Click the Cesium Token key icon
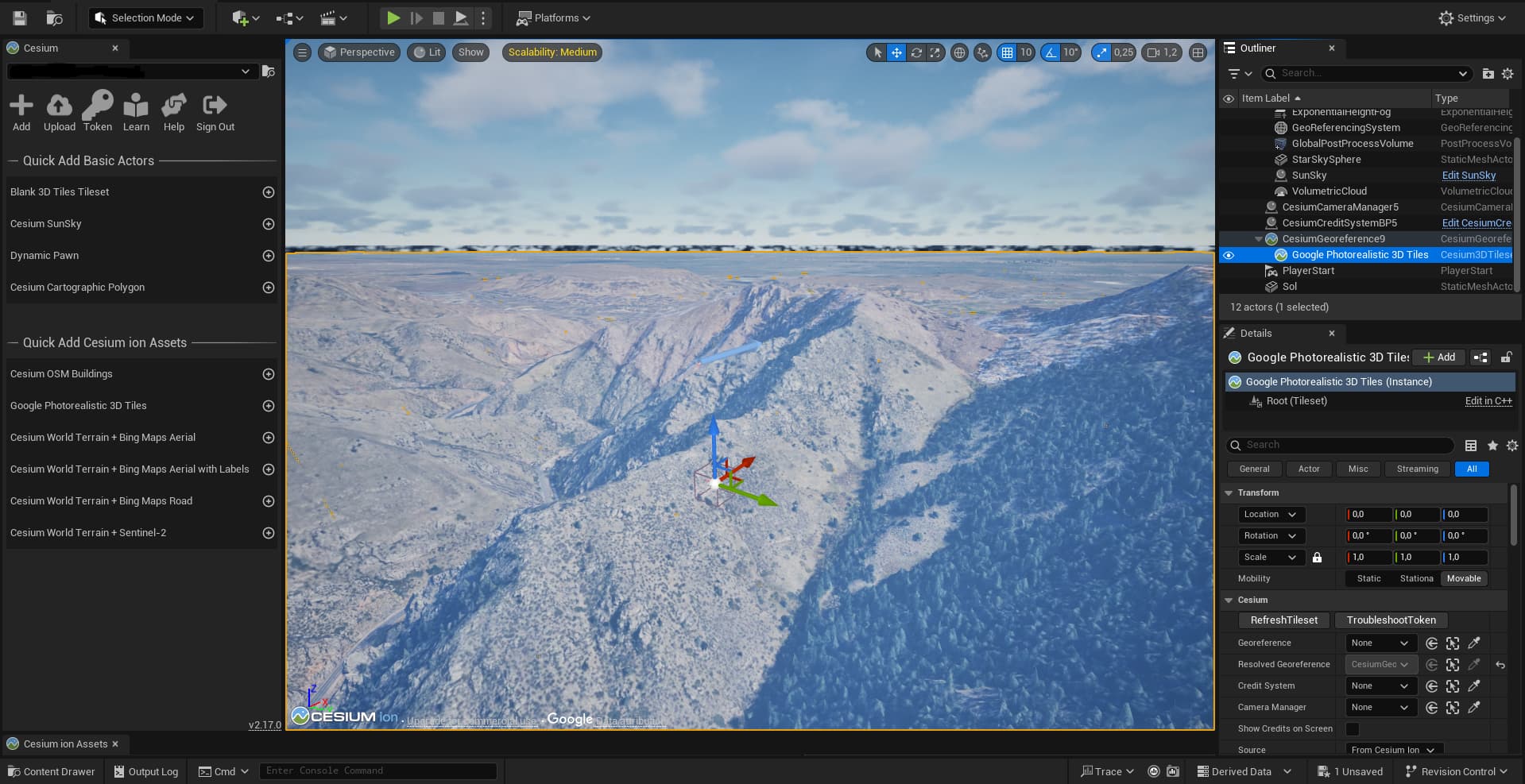Viewport: 1525px width, 784px height. [98, 112]
